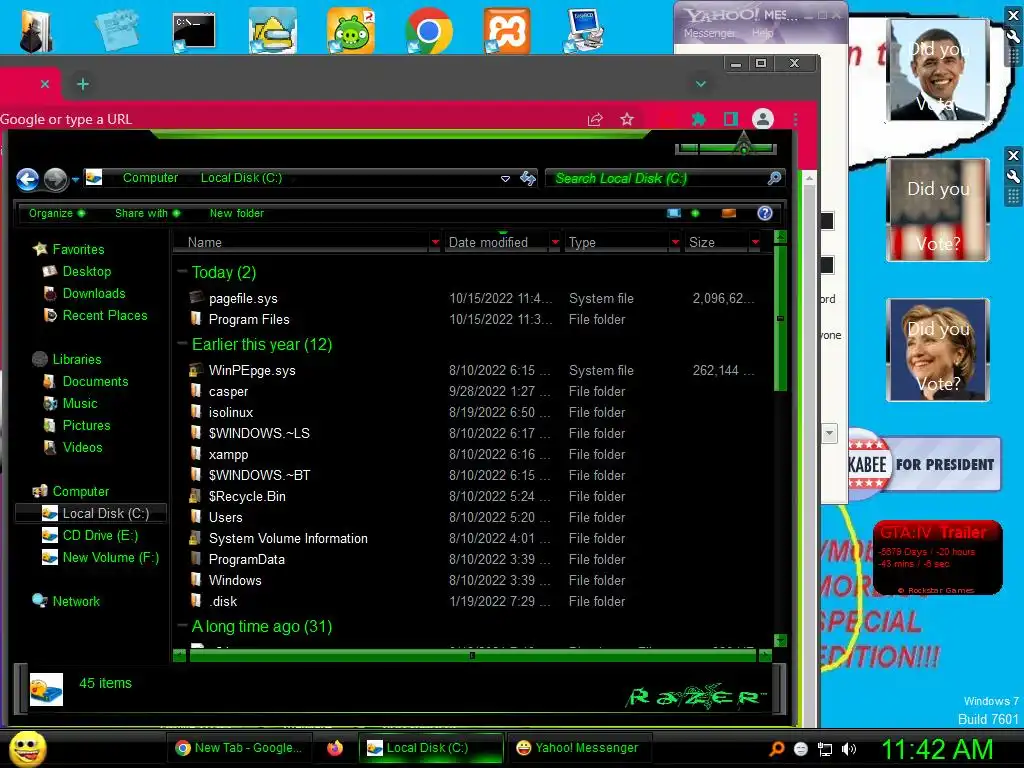
Task: Expand Chrome tab search chevron
Action: click(701, 84)
